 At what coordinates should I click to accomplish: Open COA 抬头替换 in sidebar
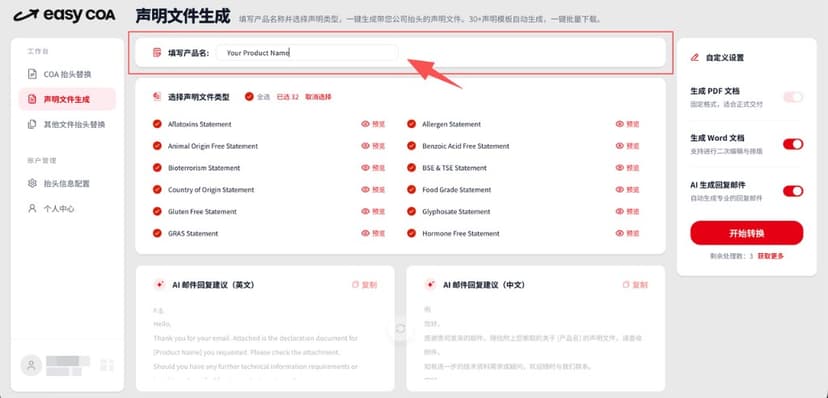click(x=67, y=74)
